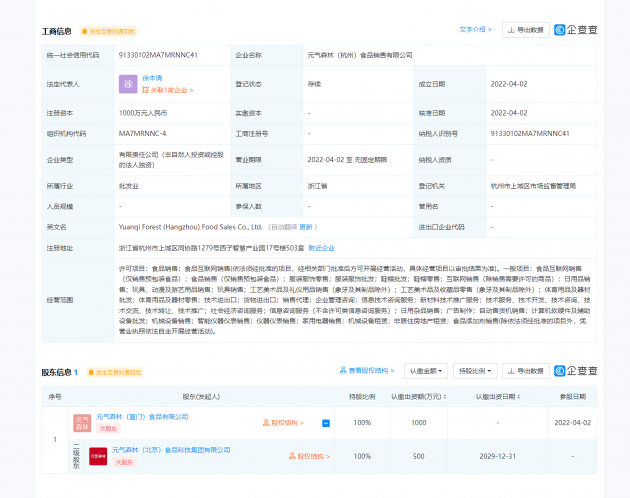Screen dimensions: 630x498
Task: Click the purple 徐 avatar icon
Action: [128, 84]
